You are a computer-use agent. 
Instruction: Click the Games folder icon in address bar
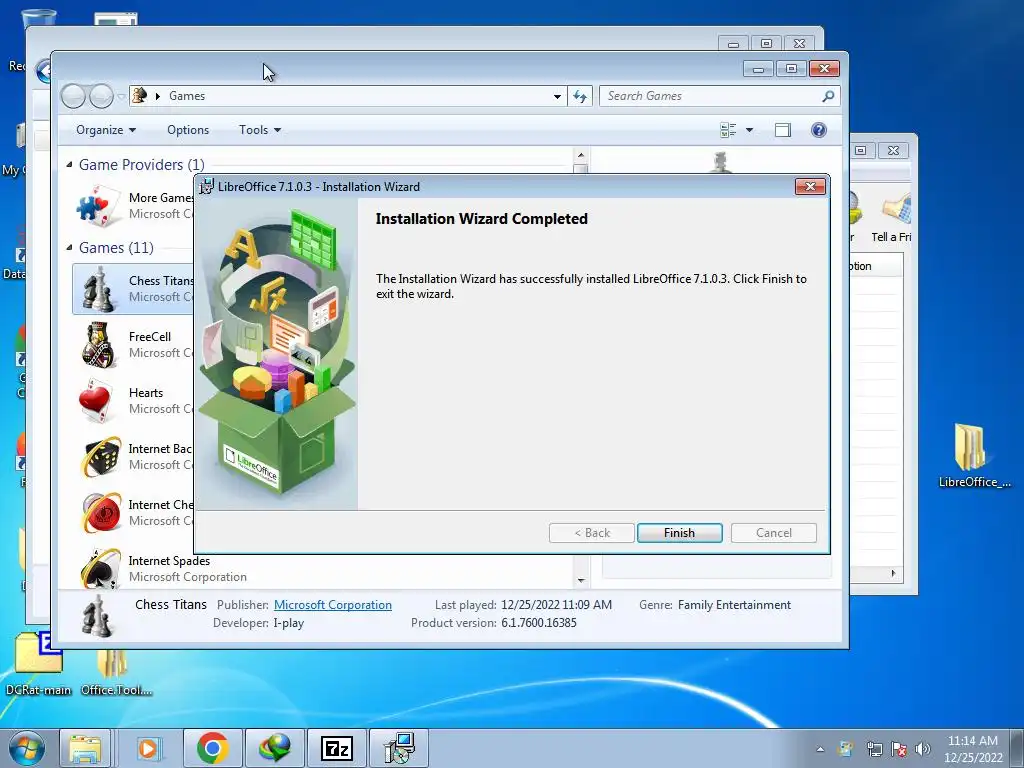(139, 96)
